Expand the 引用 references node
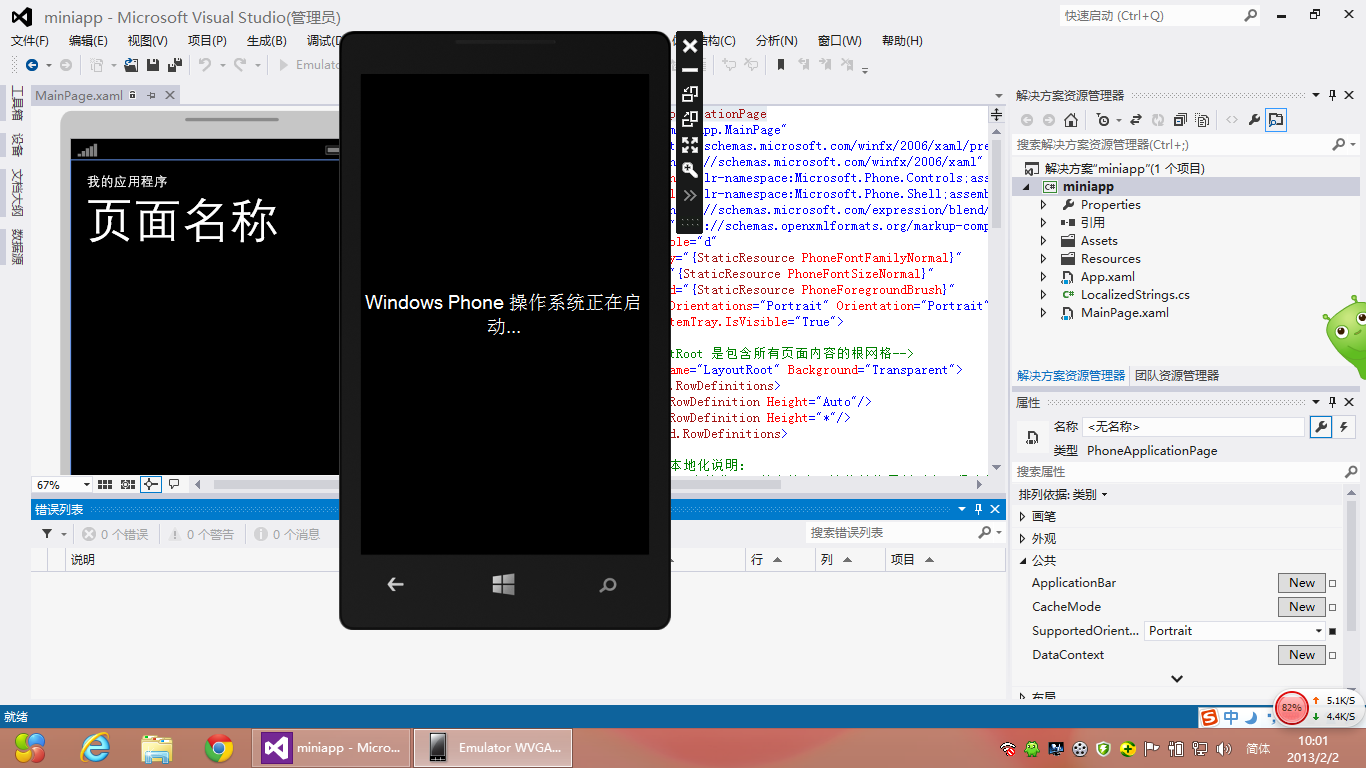Screen dimensions: 1366x768 [1044, 223]
